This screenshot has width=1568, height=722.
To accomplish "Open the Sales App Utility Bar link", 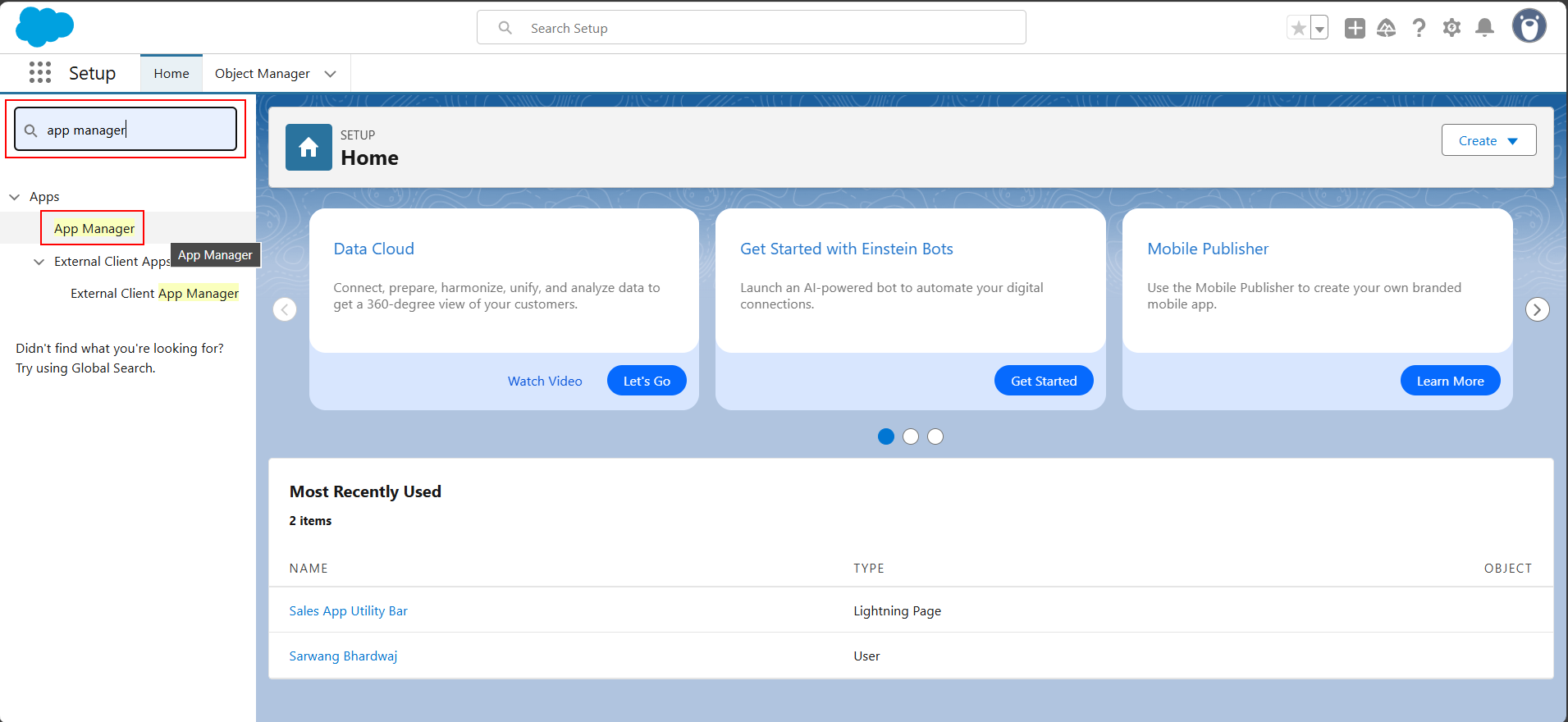I will point(348,610).
